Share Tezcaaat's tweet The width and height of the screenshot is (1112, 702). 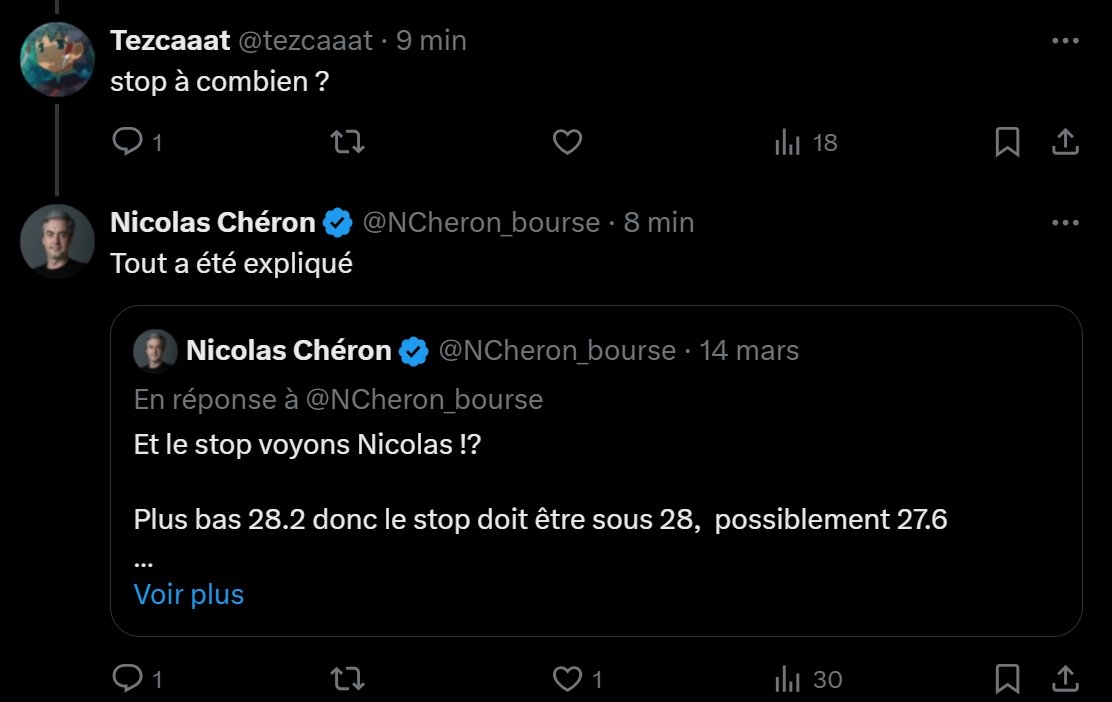(1065, 143)
